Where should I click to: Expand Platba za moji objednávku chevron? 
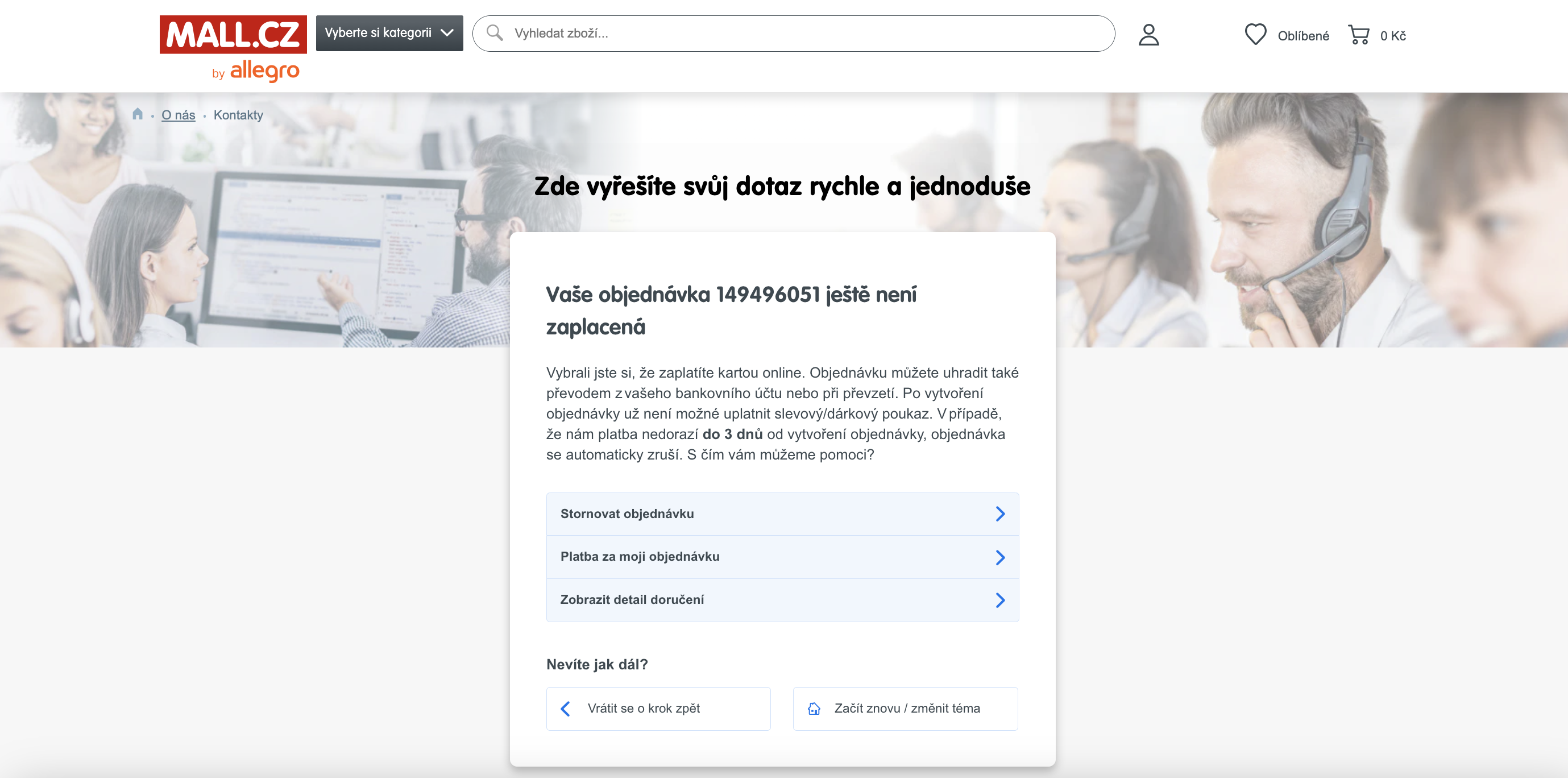(999, 557)
